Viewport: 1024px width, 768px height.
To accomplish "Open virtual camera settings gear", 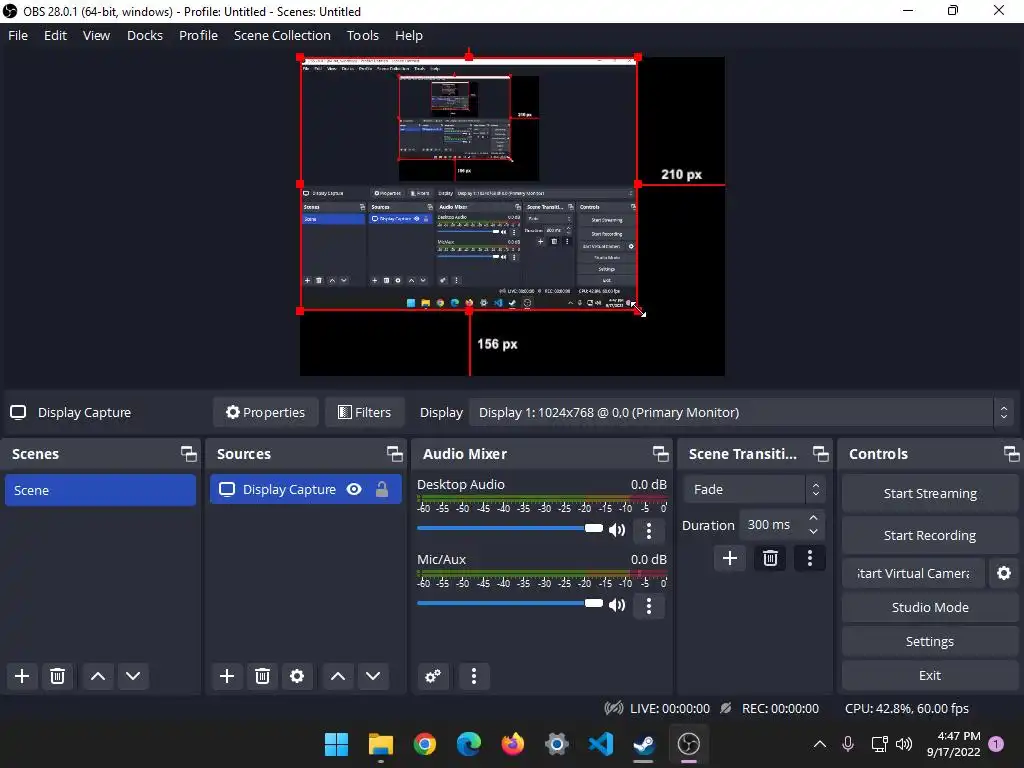I will coord(1004,573).
